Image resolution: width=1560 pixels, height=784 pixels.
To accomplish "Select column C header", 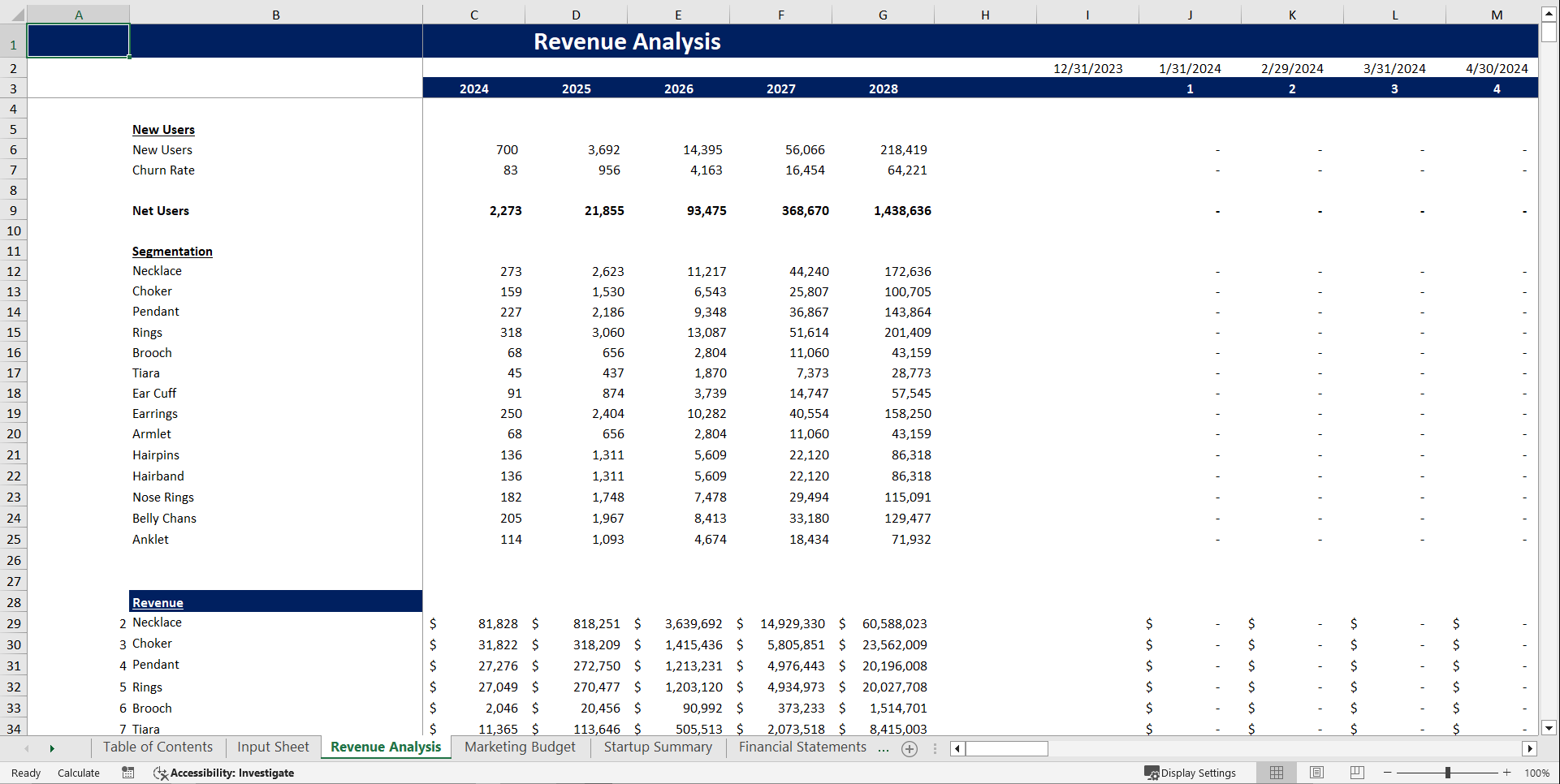I will (x=474, y=15).
